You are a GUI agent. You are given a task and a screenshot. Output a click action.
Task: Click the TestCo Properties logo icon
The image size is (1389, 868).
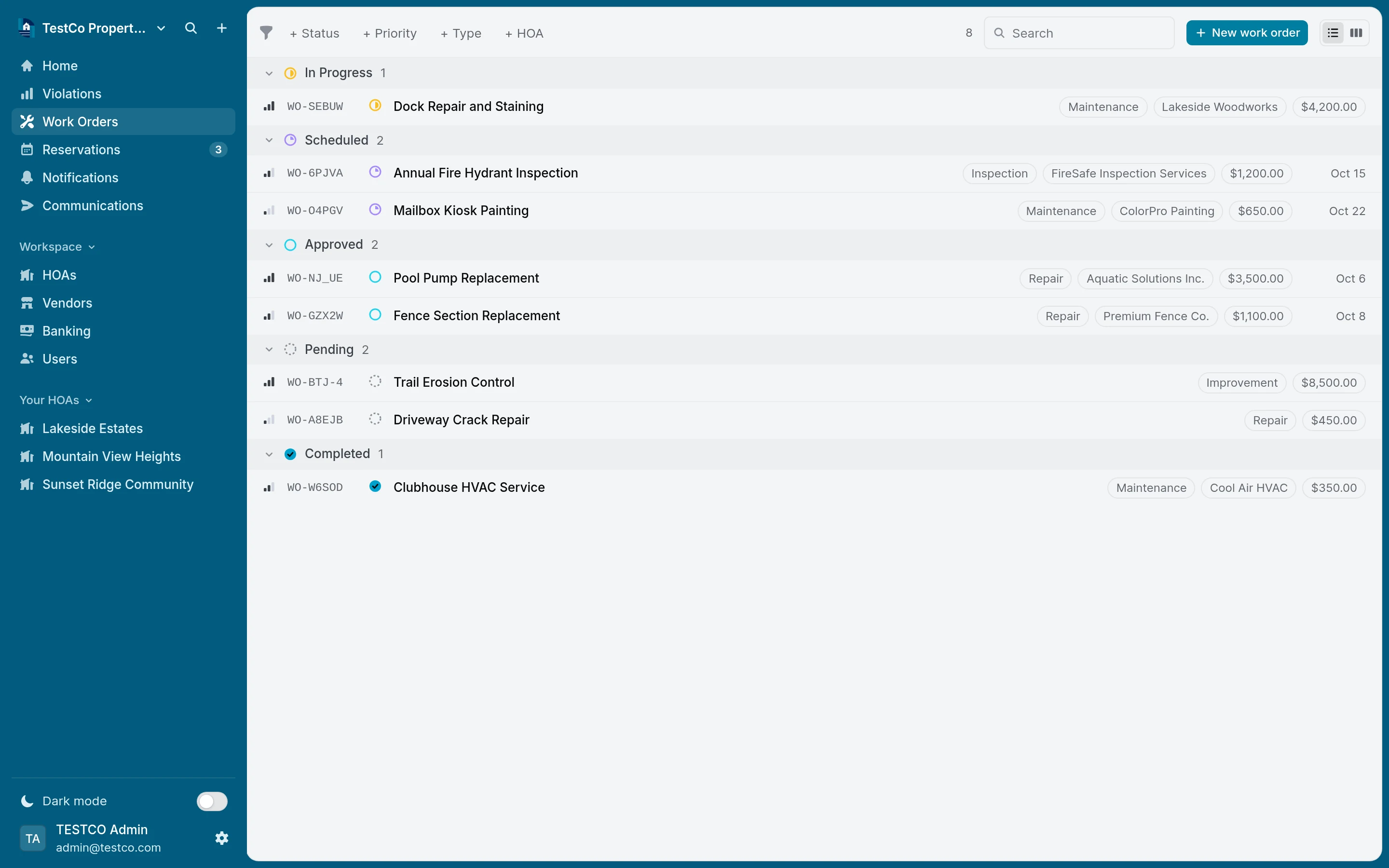pyautogui.click(x=27, y=28)
